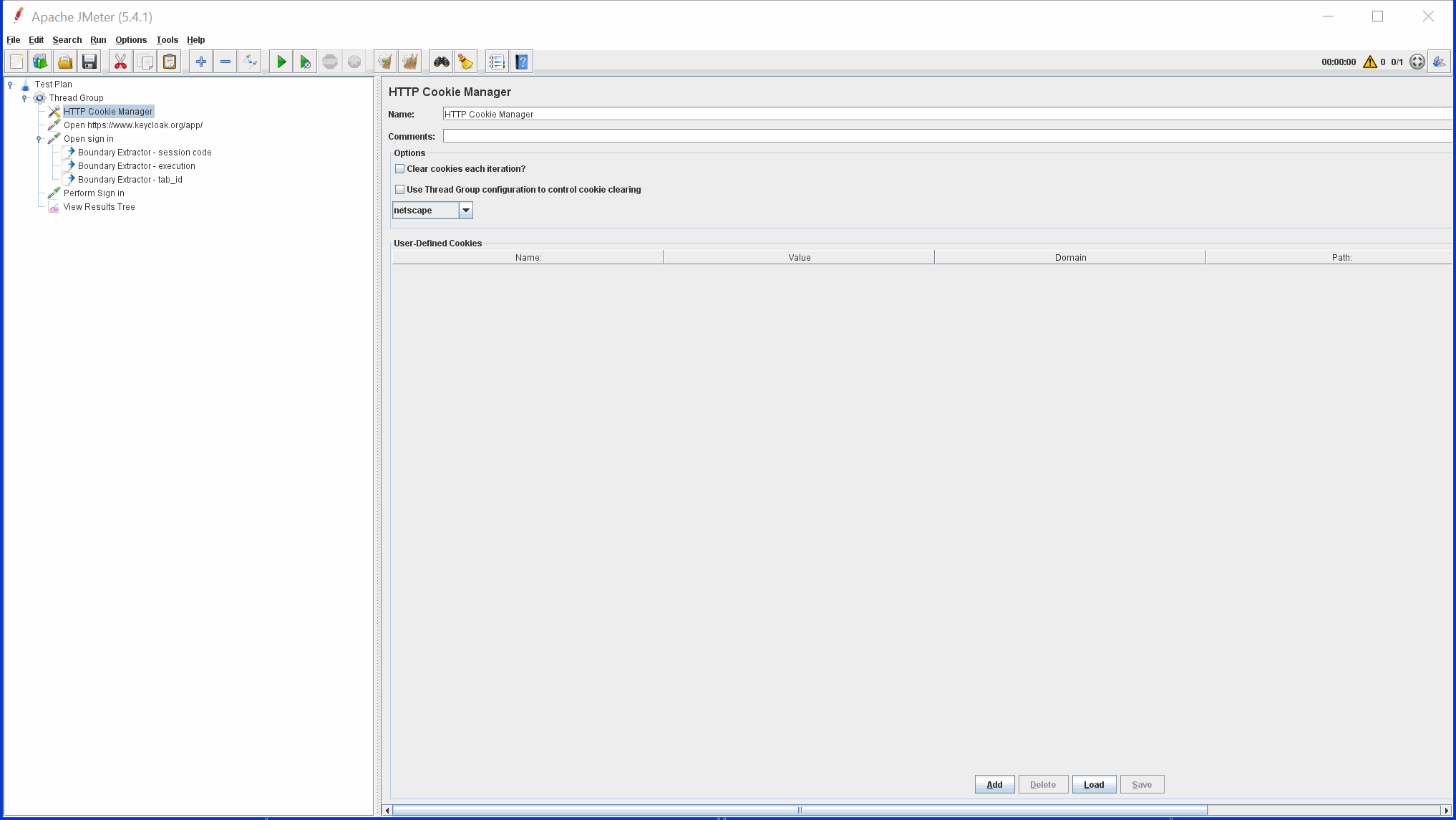The image size is (1456, 820).
Task: Open a test plan with the folder icon
Action: pyautogui.click(x=64, y=61)
